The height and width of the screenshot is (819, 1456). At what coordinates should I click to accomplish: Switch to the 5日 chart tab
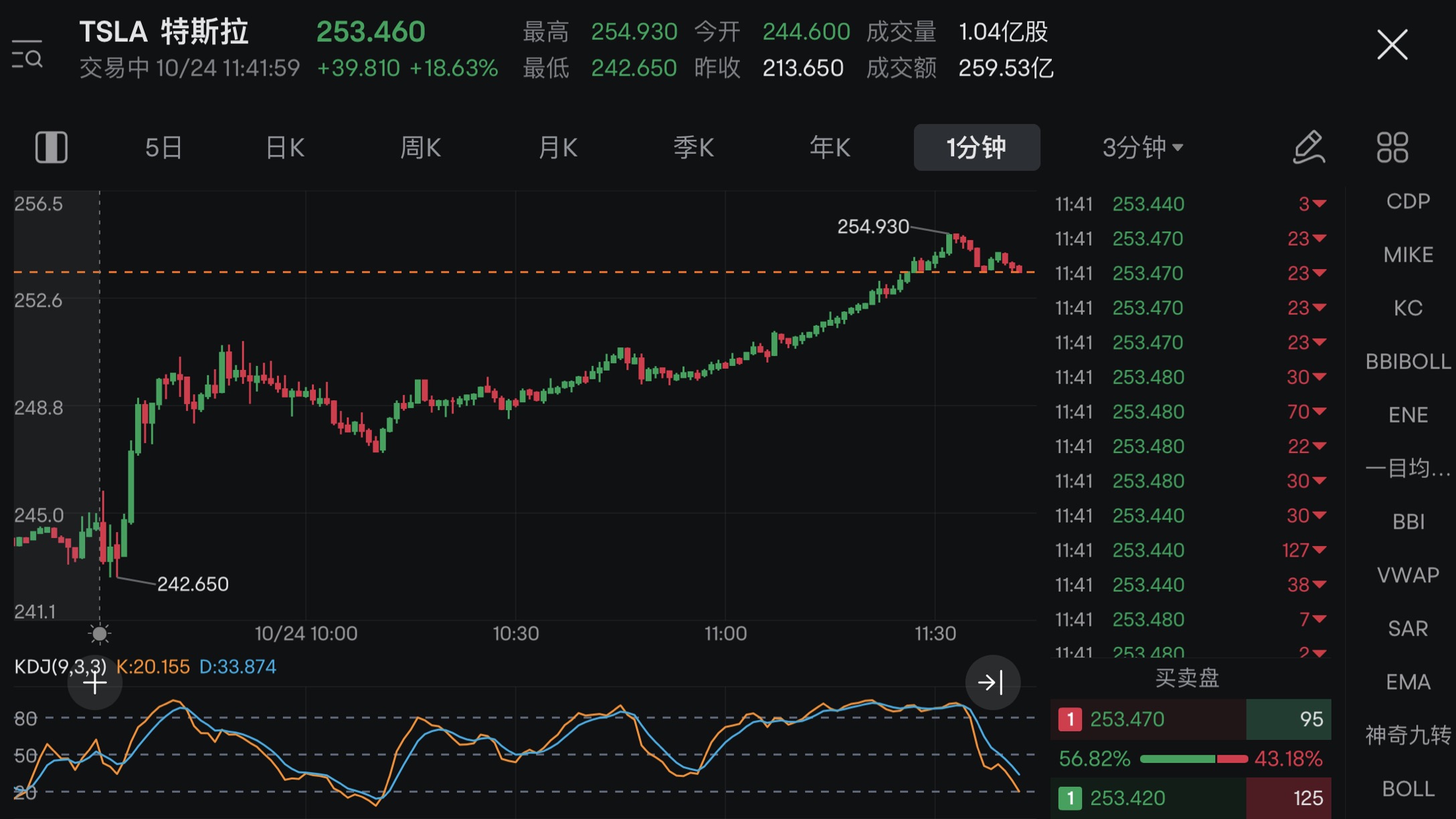[163, 147]
